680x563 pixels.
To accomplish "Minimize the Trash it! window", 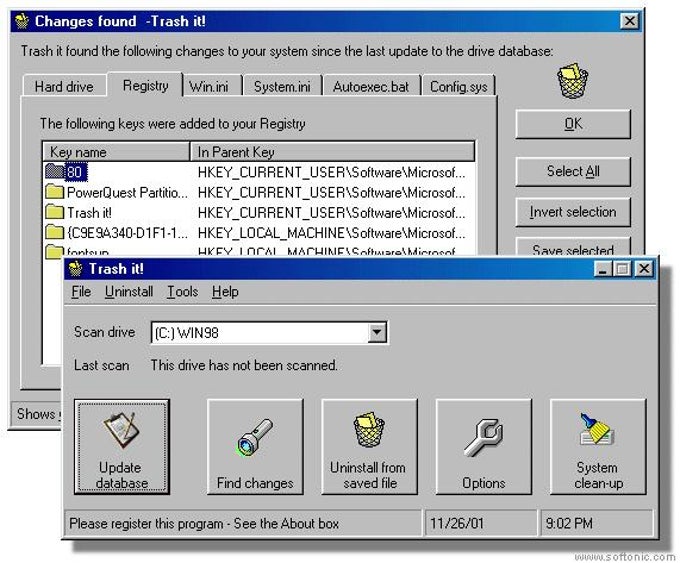I will [x=602, y=269].
